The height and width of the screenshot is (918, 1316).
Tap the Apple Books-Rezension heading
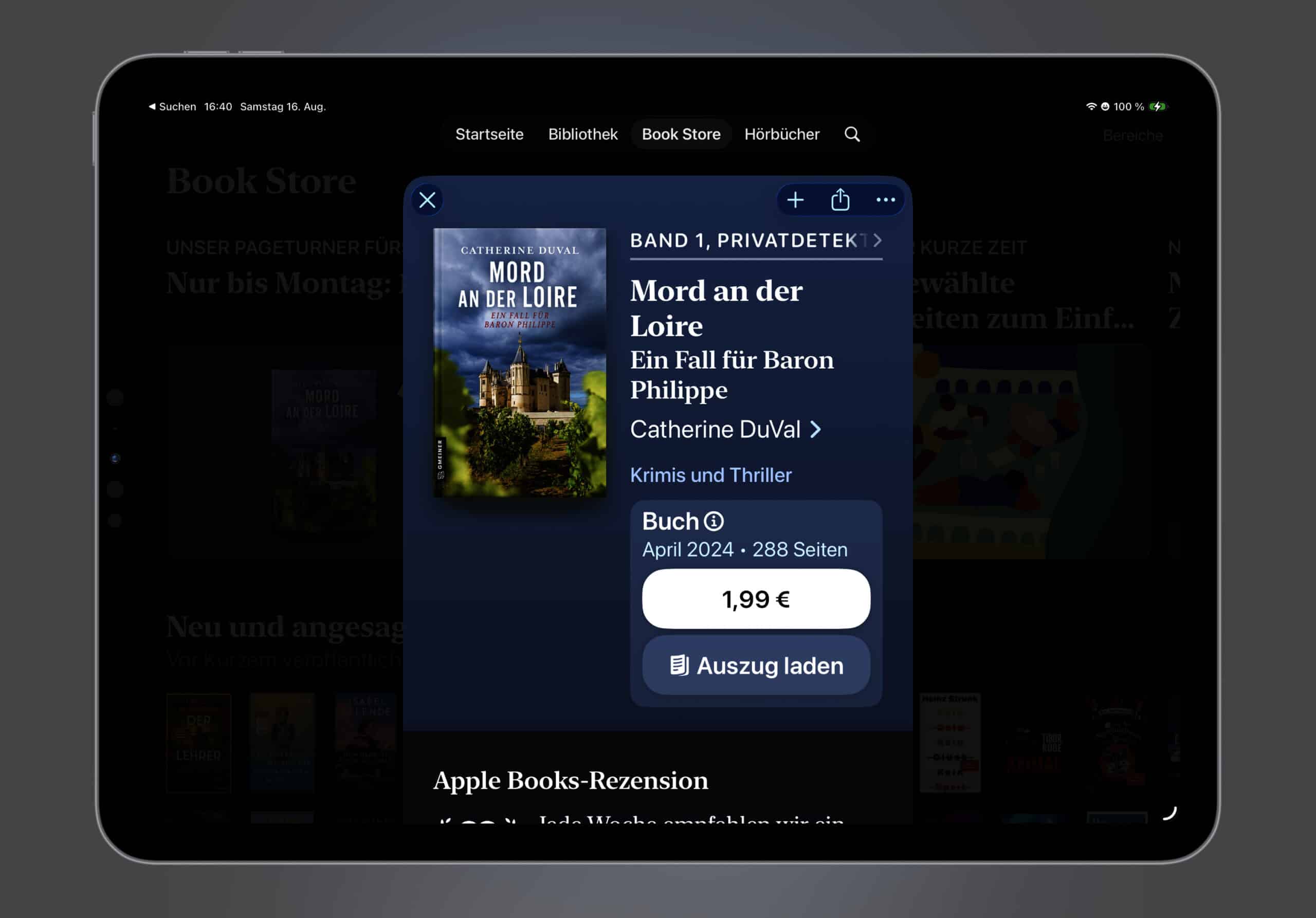click(x=571, y=780)
